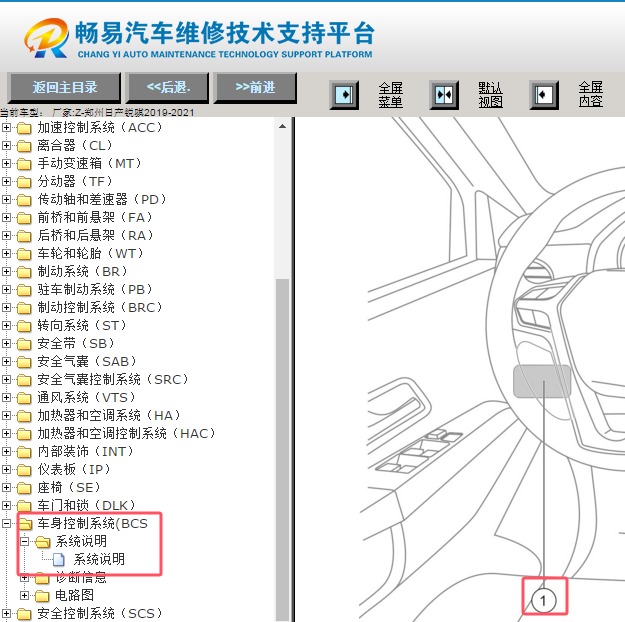Open the 全屏菜单 link

[x=391, y=95]
